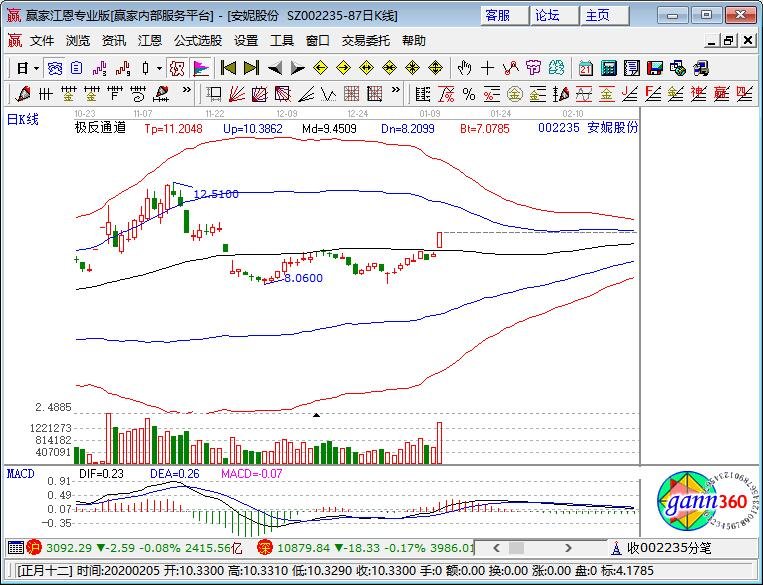Screen dimensions: 763x585
Task: Open the 交易委托 menu
Action: click(366, 41)
